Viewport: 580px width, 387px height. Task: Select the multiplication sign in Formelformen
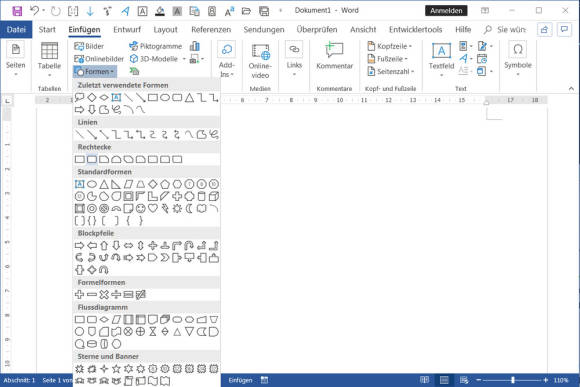[x=104, y=295]
